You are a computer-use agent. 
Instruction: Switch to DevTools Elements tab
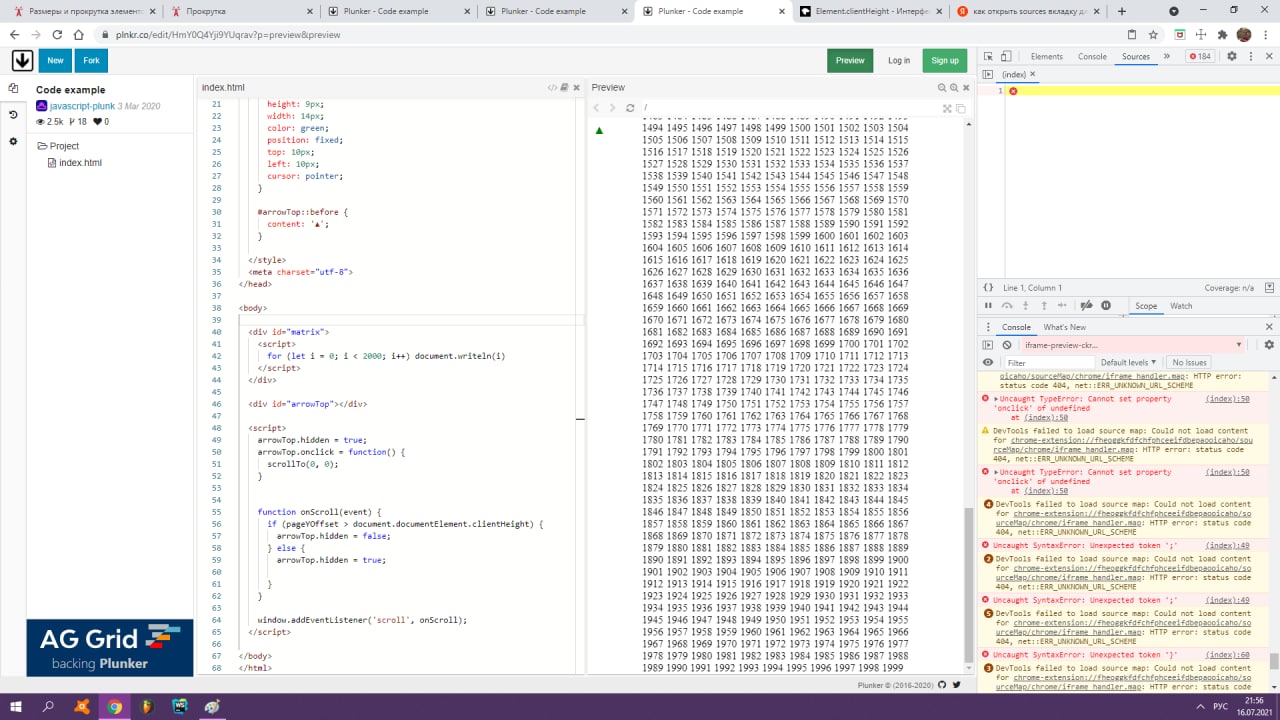(x=1046, y=57)
